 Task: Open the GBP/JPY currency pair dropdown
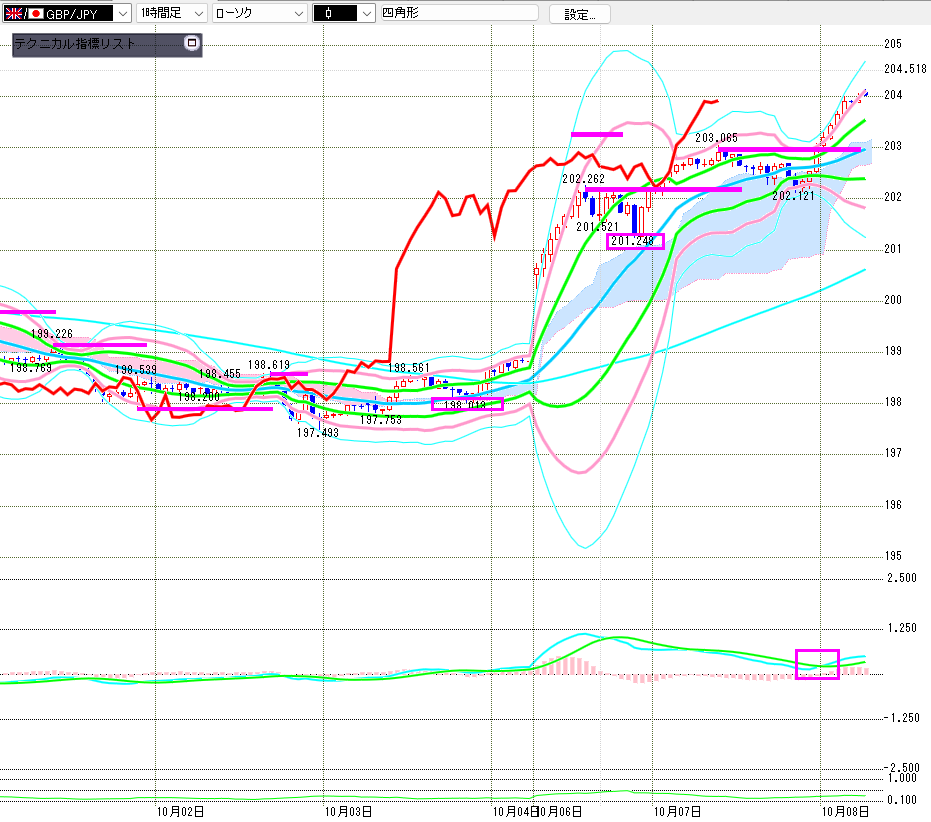[x=121, y=13]
